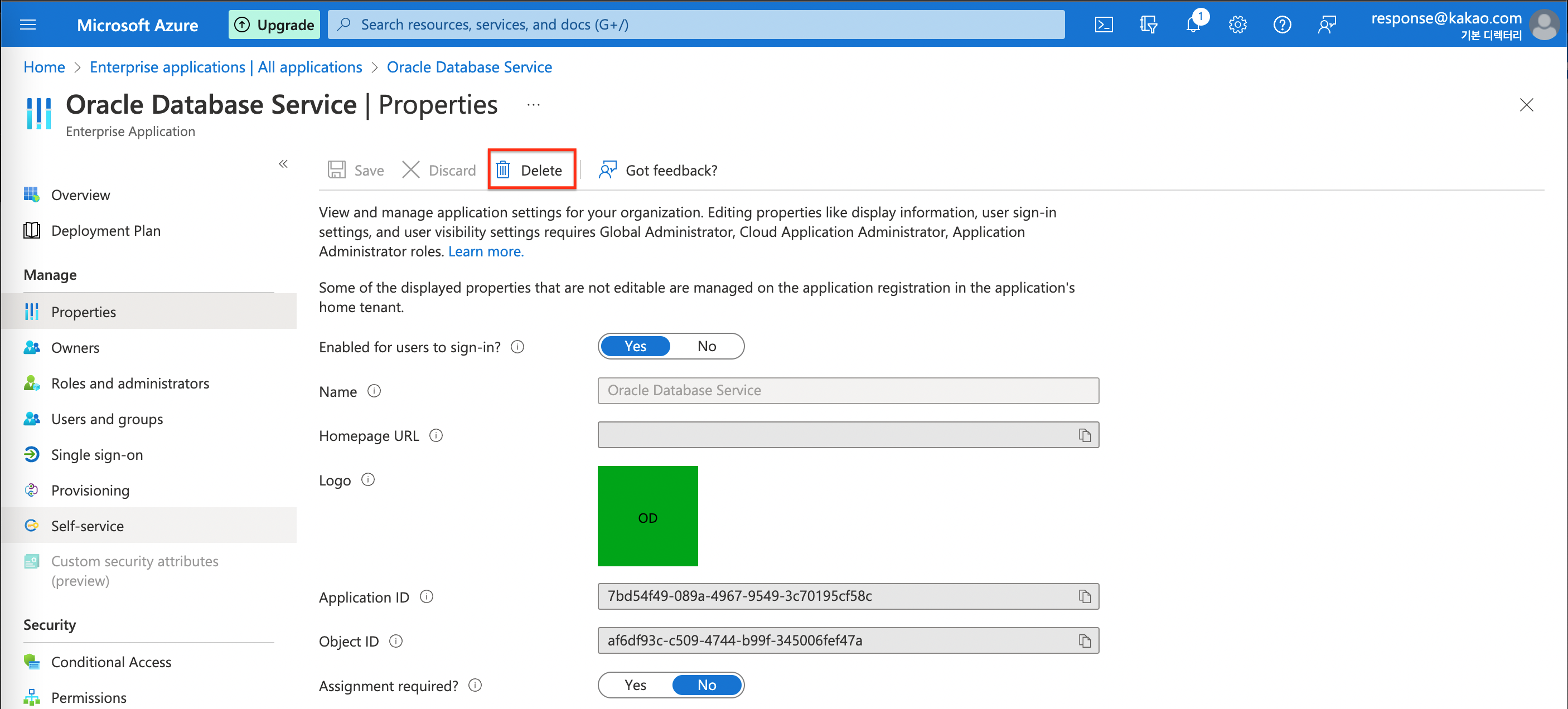Open the Help question mark icon

coord(1282,25)
